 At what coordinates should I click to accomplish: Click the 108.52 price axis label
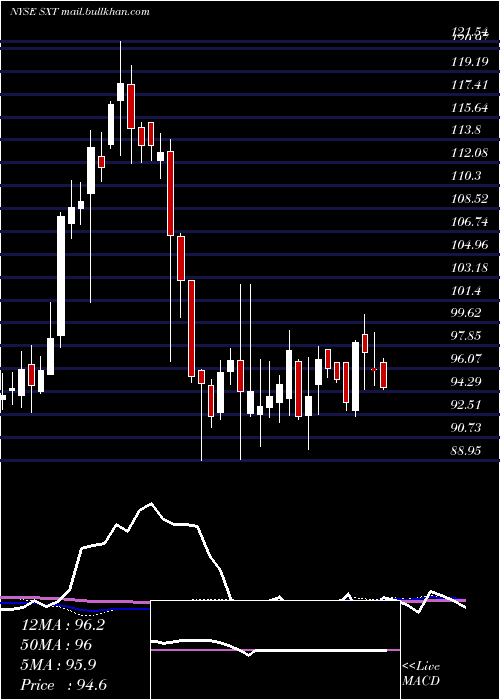tap(469, 199)
